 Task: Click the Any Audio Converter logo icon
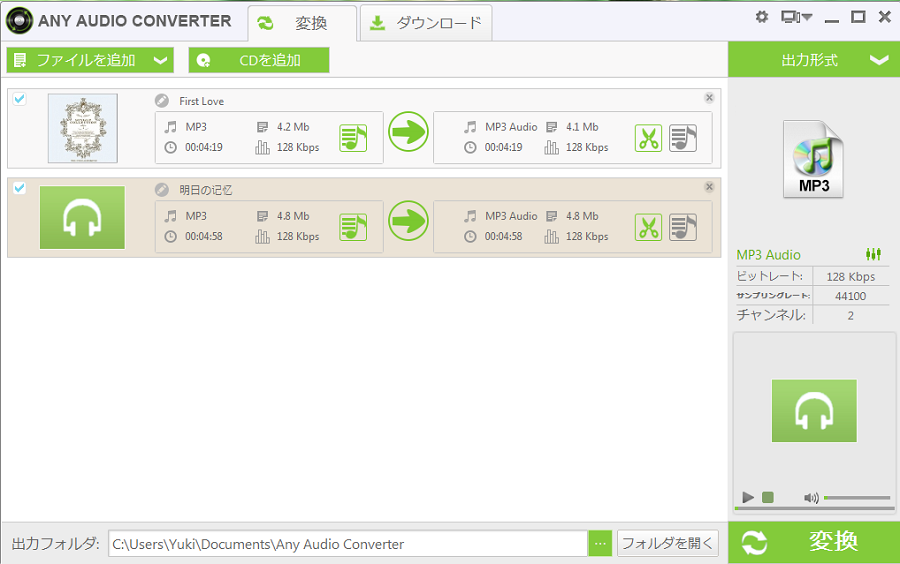pos(19,21)
